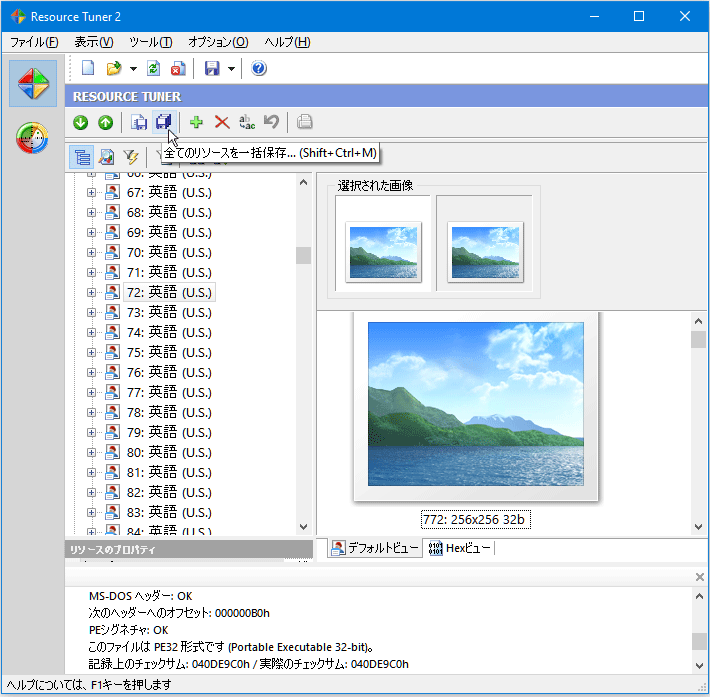
Task: Click the floppy disk save icon
Action: pyautogui.click(x=211, y=68)
